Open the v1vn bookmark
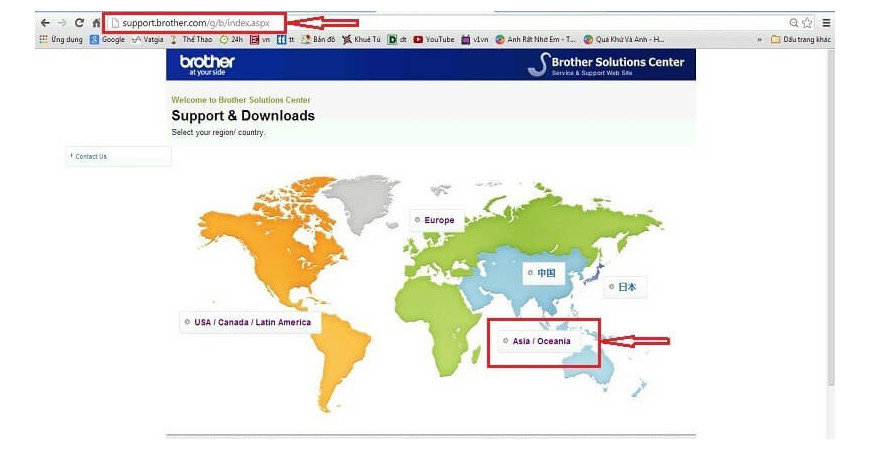Viewport: 870px width, 450px height. [474, 39]
